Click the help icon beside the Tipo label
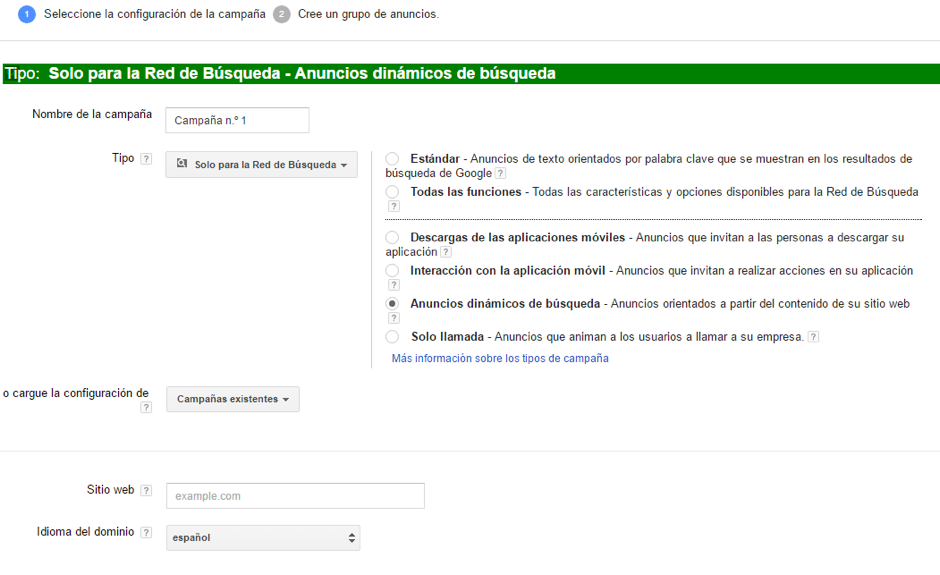Viewport: 940px width, 575px height. point(146,159)
